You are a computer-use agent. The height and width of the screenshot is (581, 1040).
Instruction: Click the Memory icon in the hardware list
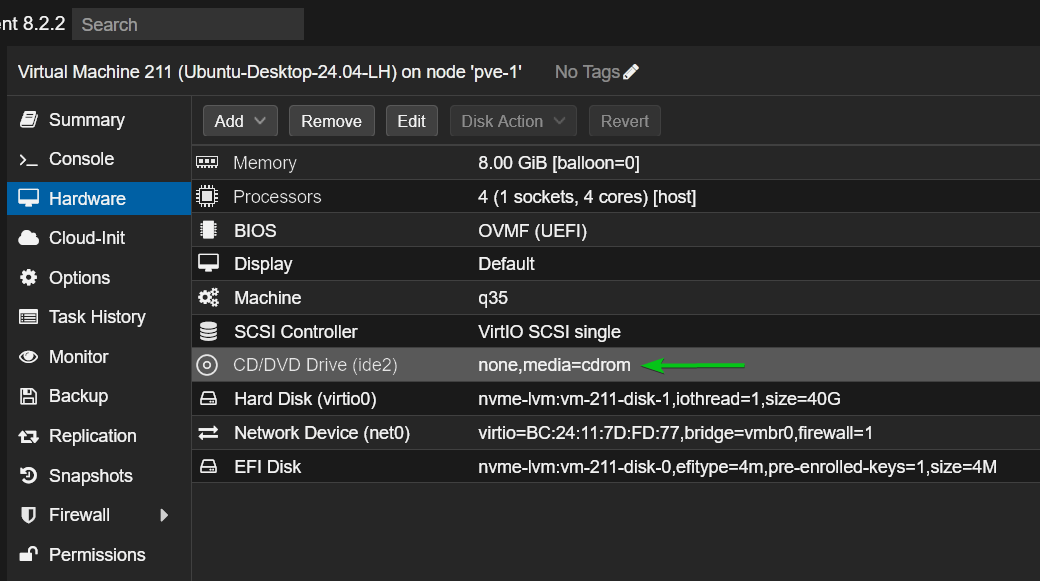(x=207, y=162)
